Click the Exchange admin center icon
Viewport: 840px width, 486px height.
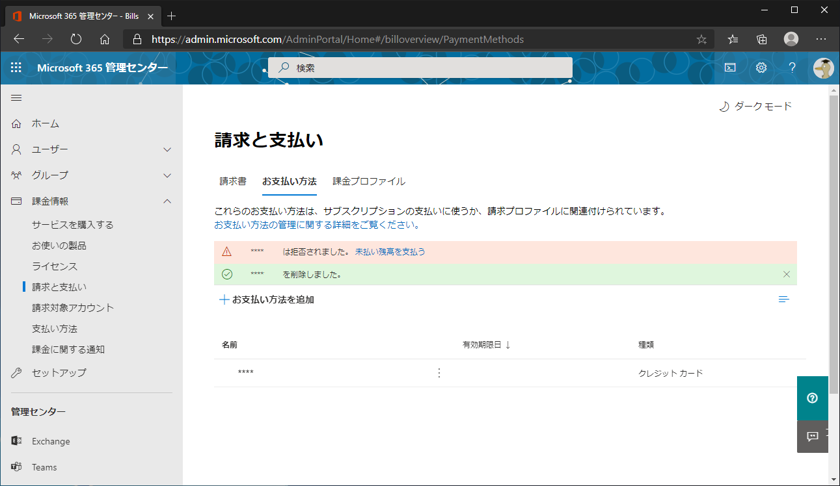coord(16,440)
